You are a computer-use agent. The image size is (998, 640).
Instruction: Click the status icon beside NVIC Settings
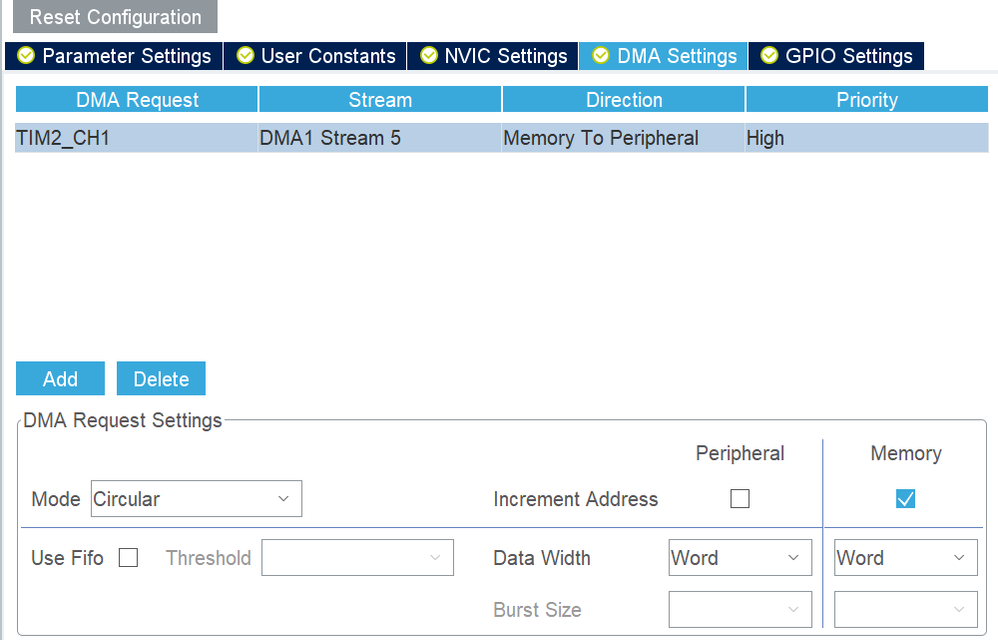[x=428, y=56]
